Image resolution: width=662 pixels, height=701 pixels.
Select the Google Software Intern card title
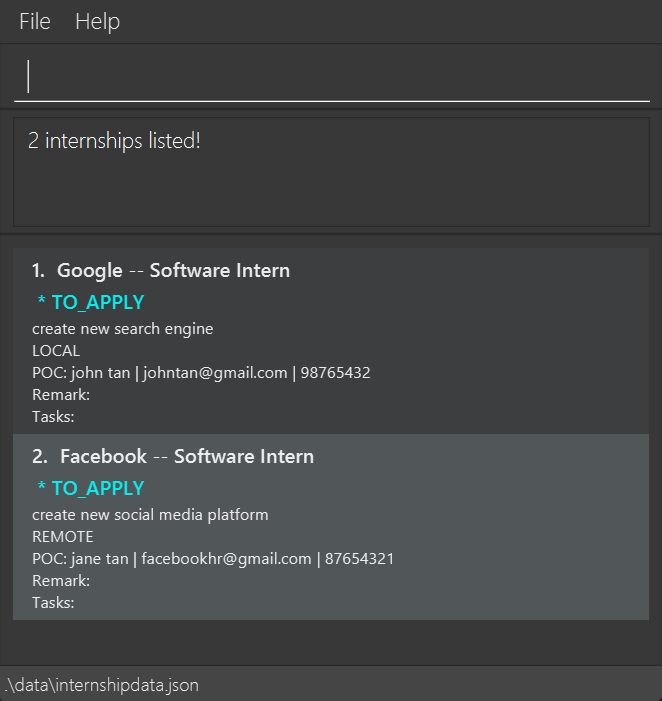click(x=161, y=270)
